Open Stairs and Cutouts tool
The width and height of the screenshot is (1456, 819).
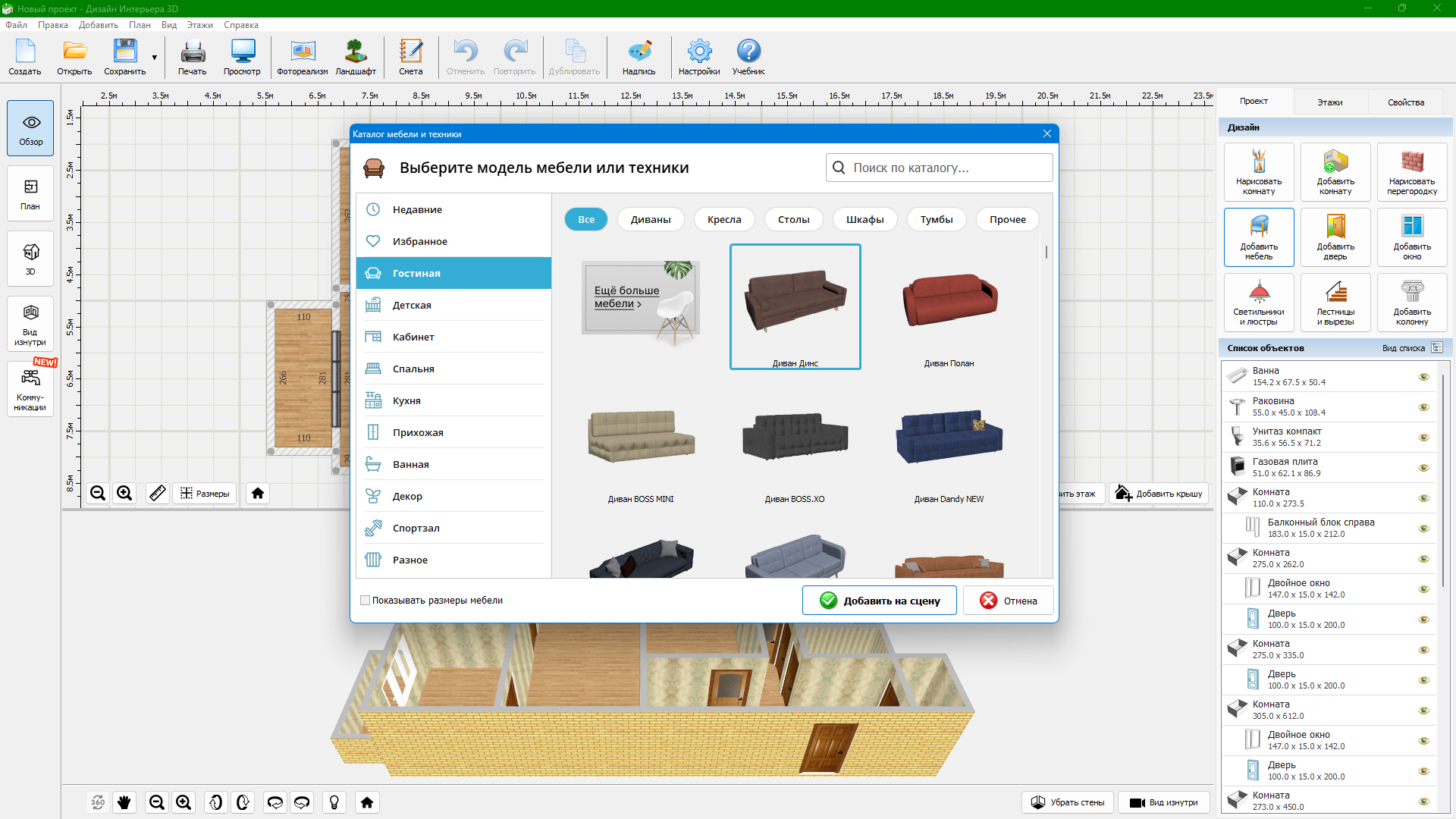1335,303
